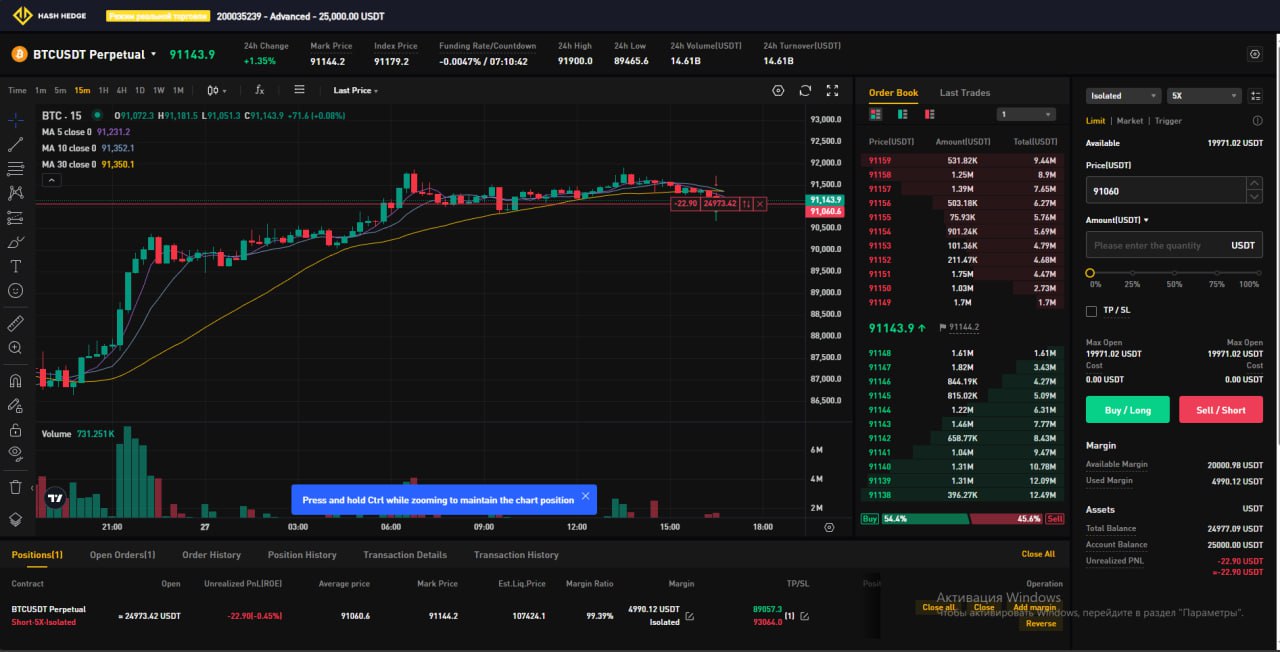Refresh the chart with the reload icon
This screenshot has width=1280, height=652.
click(805, 91)
